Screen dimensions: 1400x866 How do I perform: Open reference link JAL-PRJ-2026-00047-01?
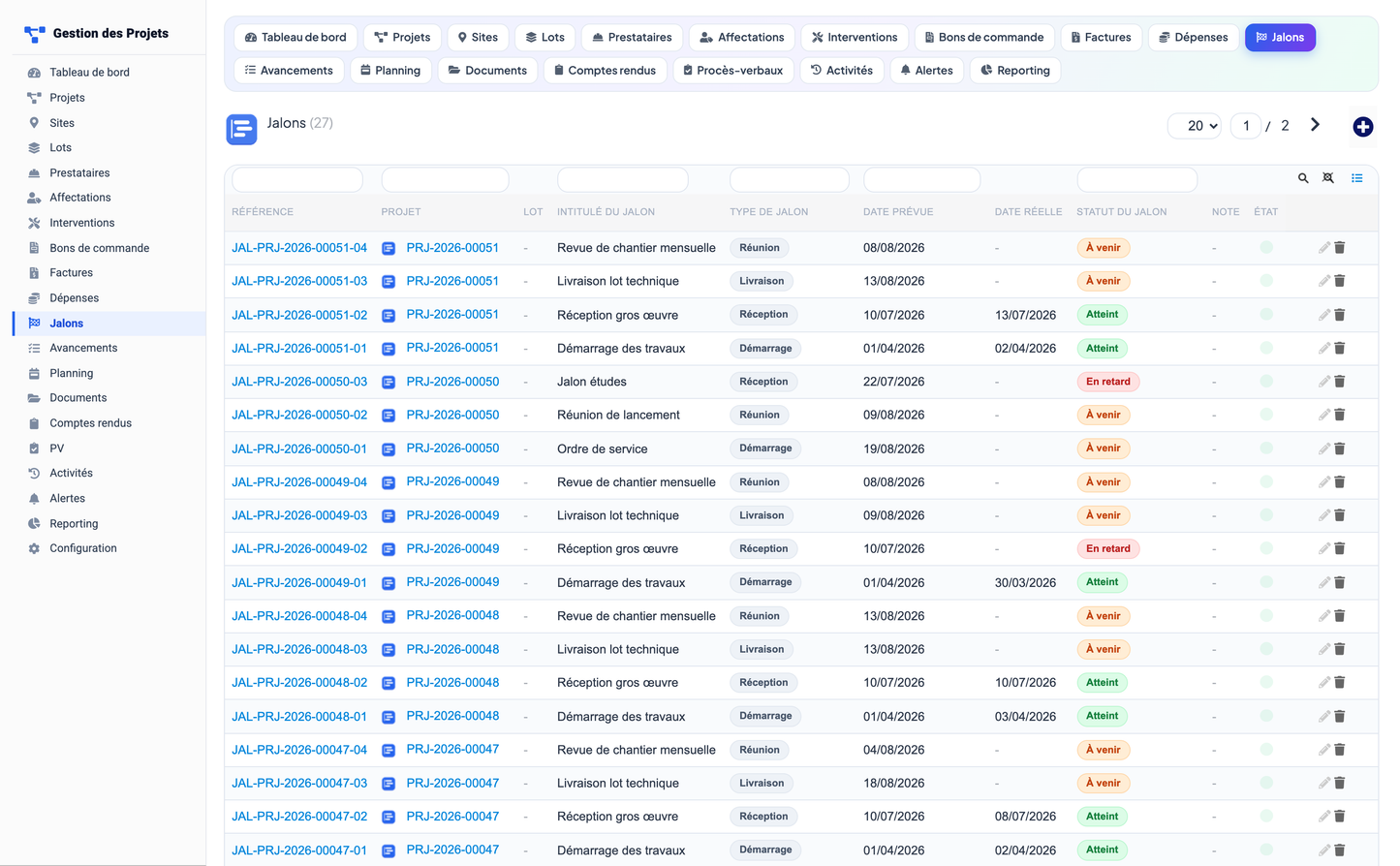coord(299,851)
